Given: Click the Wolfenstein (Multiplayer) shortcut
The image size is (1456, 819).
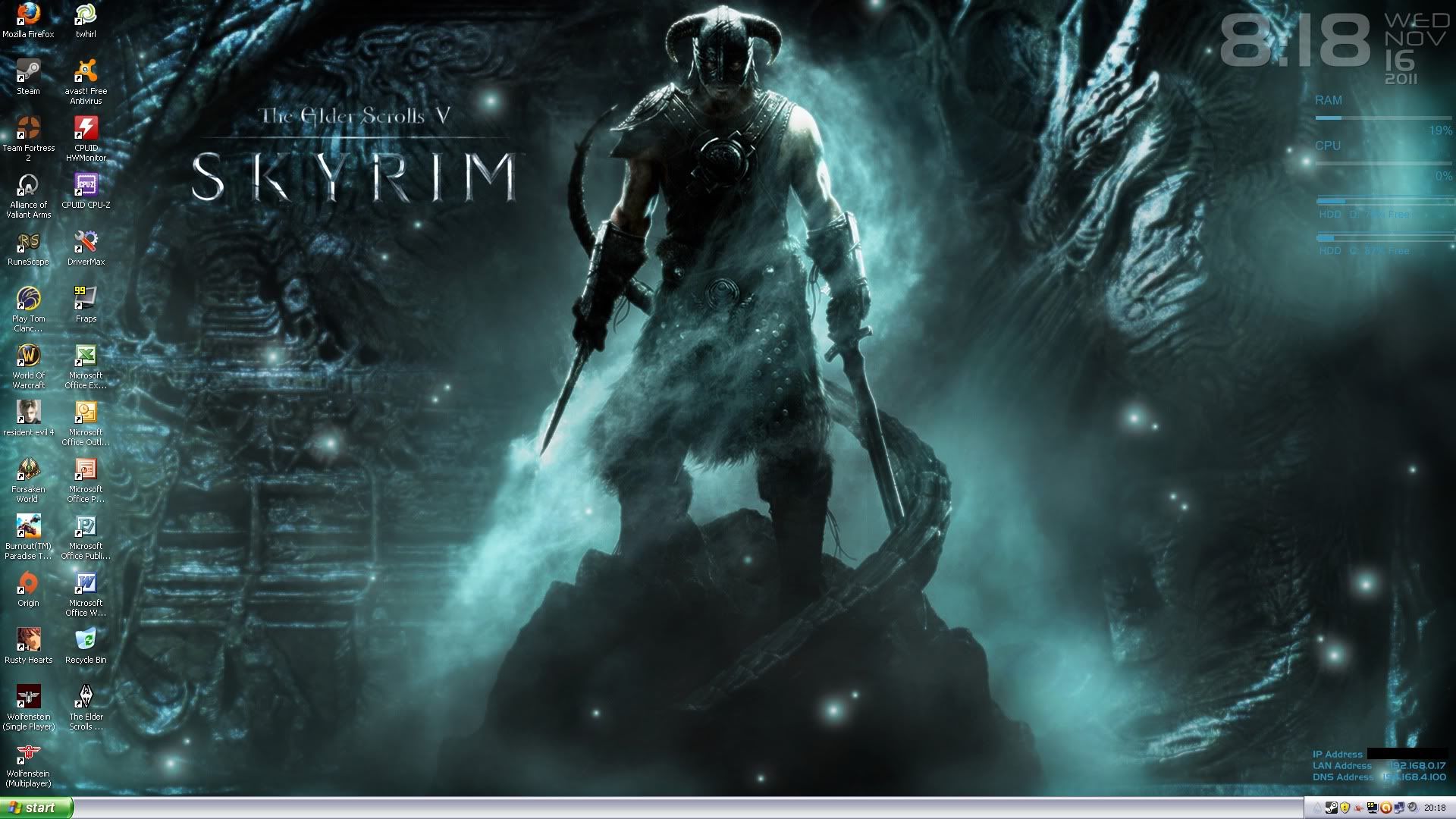Looking at the screenshot, I should point(28,764).
